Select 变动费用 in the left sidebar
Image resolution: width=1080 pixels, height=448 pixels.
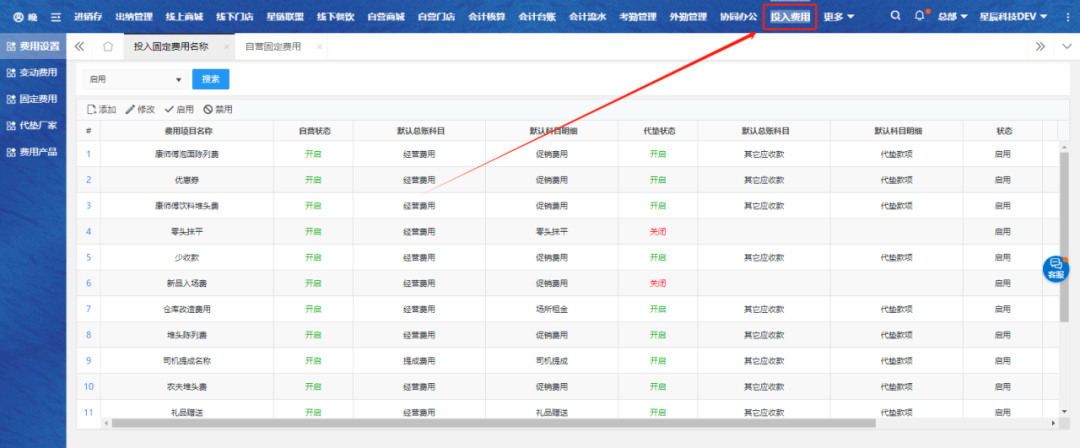(x=33, y=73)
